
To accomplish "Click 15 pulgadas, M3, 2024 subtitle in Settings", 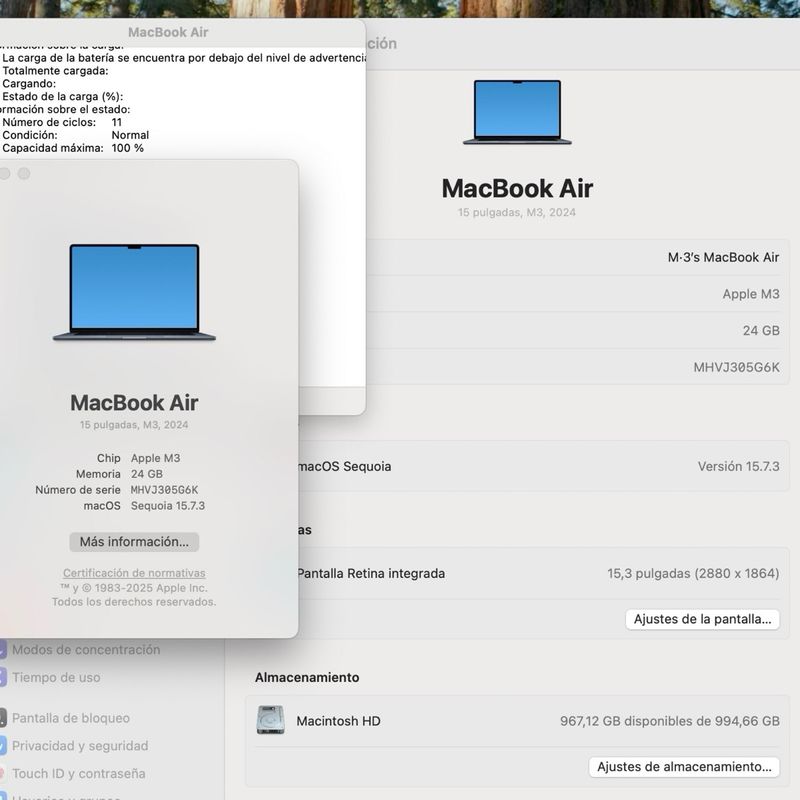I will 517,212.
